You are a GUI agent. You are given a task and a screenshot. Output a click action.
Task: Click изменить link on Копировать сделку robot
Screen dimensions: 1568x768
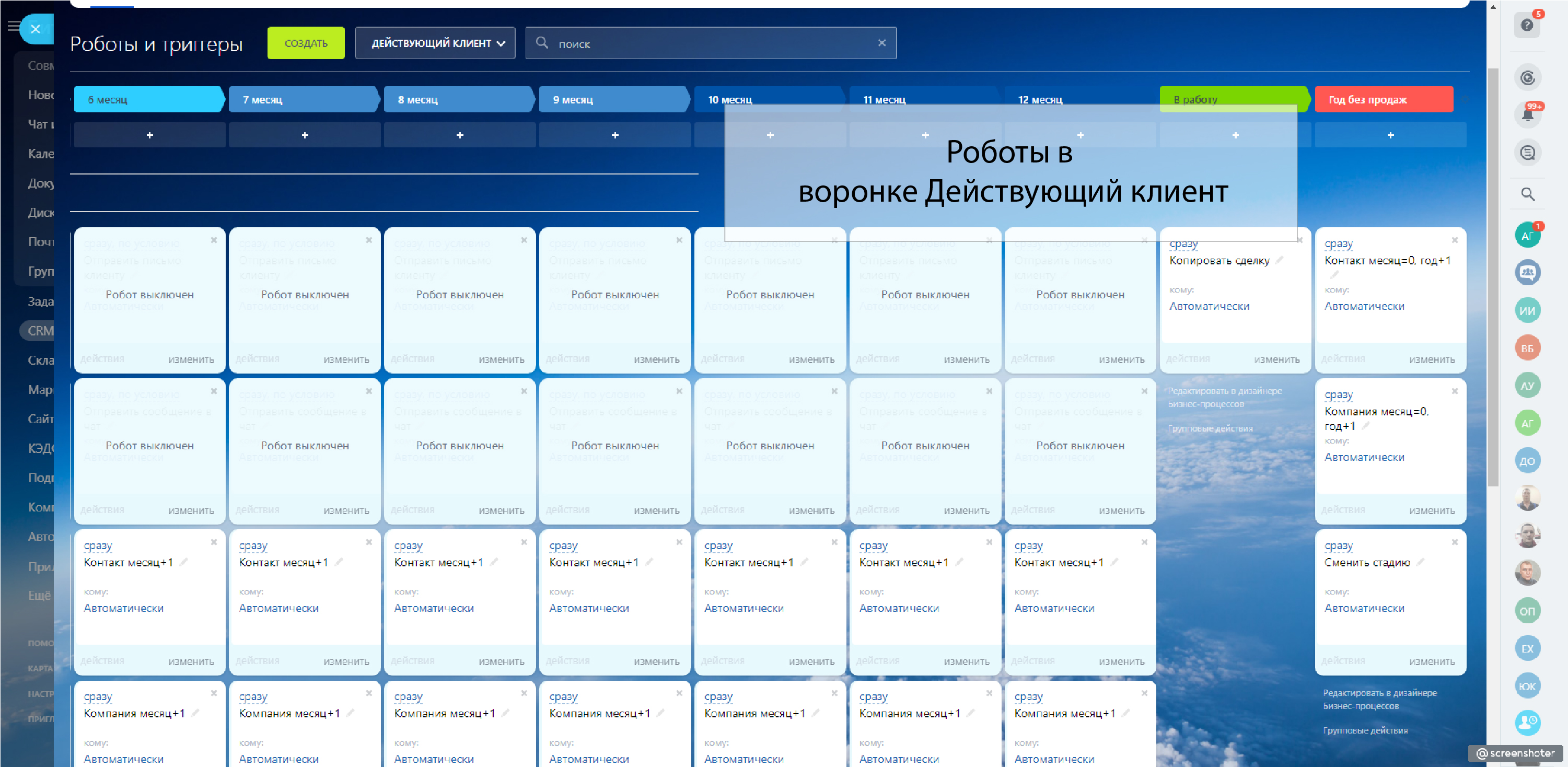pos(1276,359)
